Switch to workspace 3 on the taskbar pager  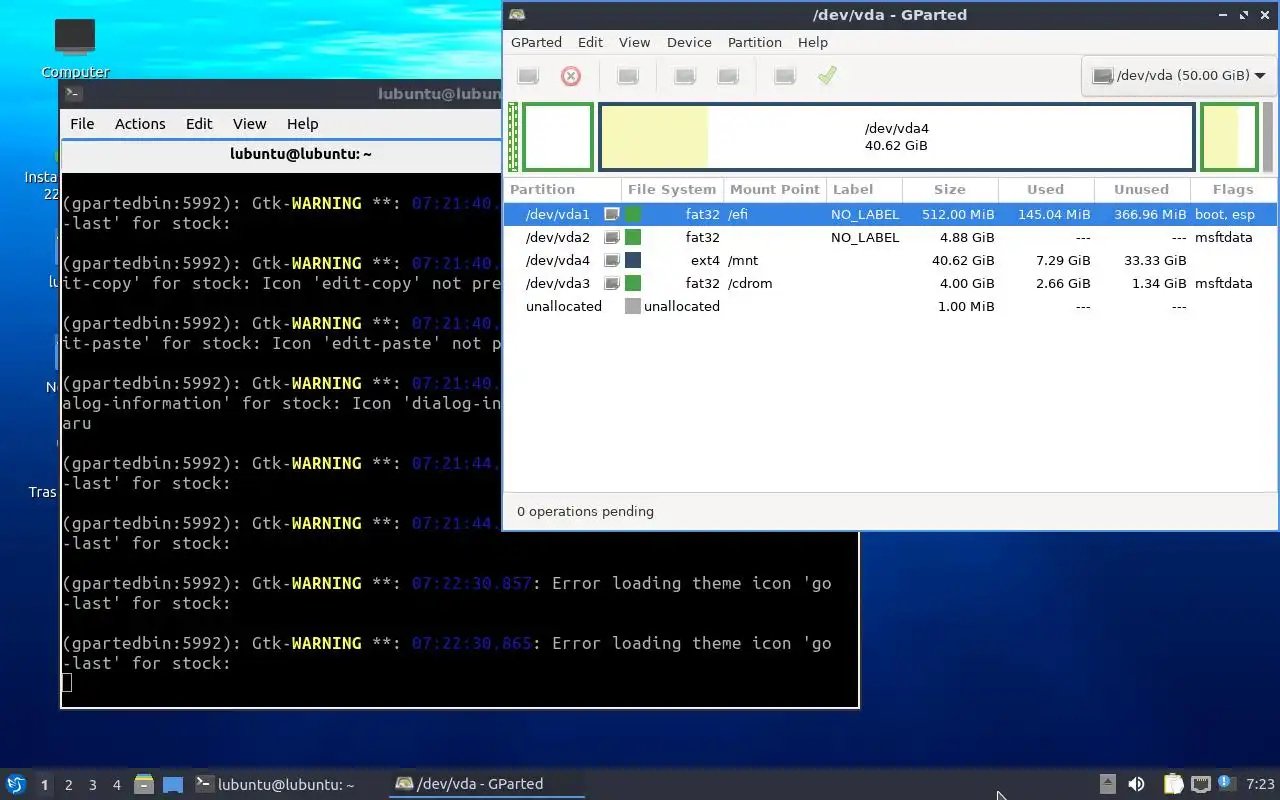tap(92, 785)
